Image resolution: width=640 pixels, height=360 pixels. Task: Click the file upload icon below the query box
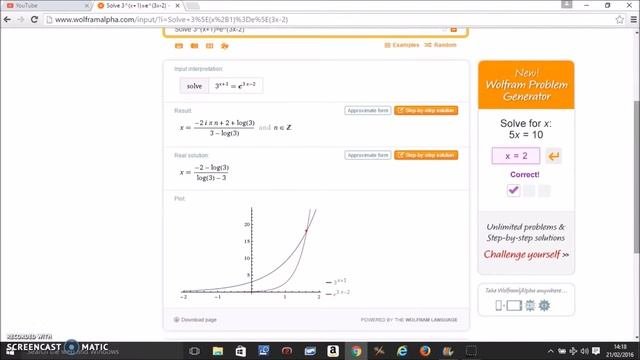tap(224, 46)
